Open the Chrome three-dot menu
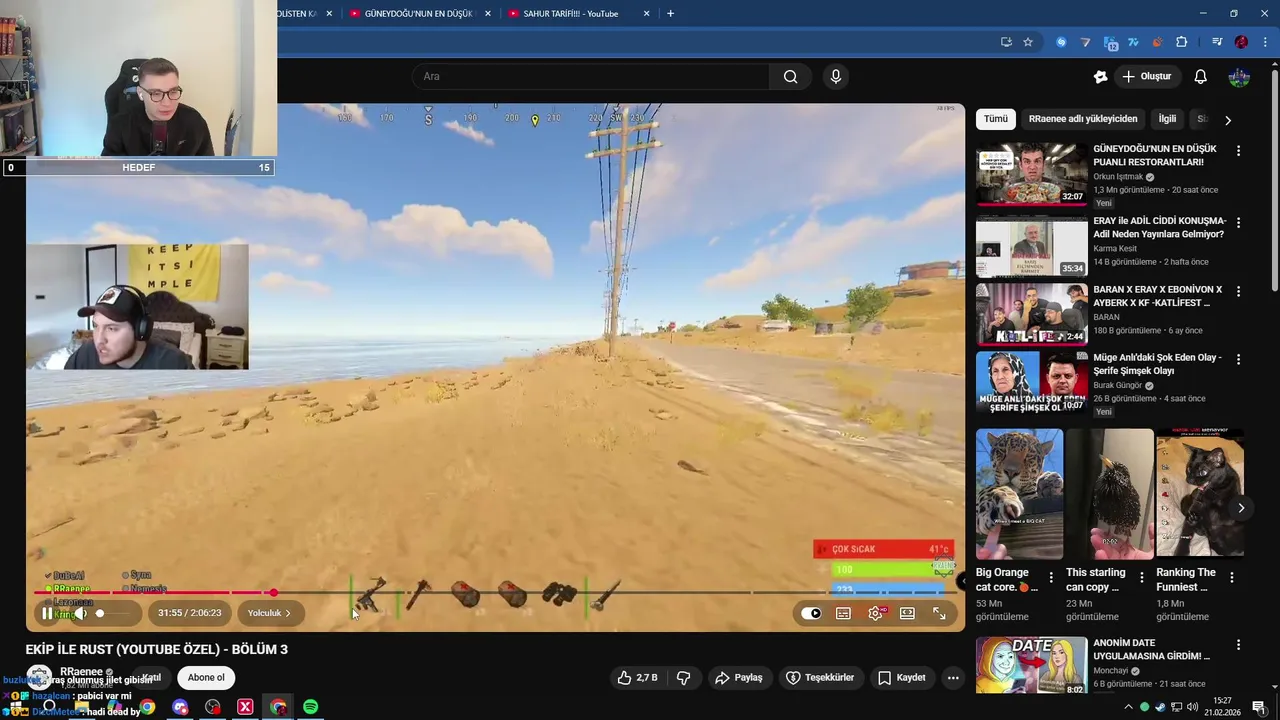 (x=1265, y=42)
